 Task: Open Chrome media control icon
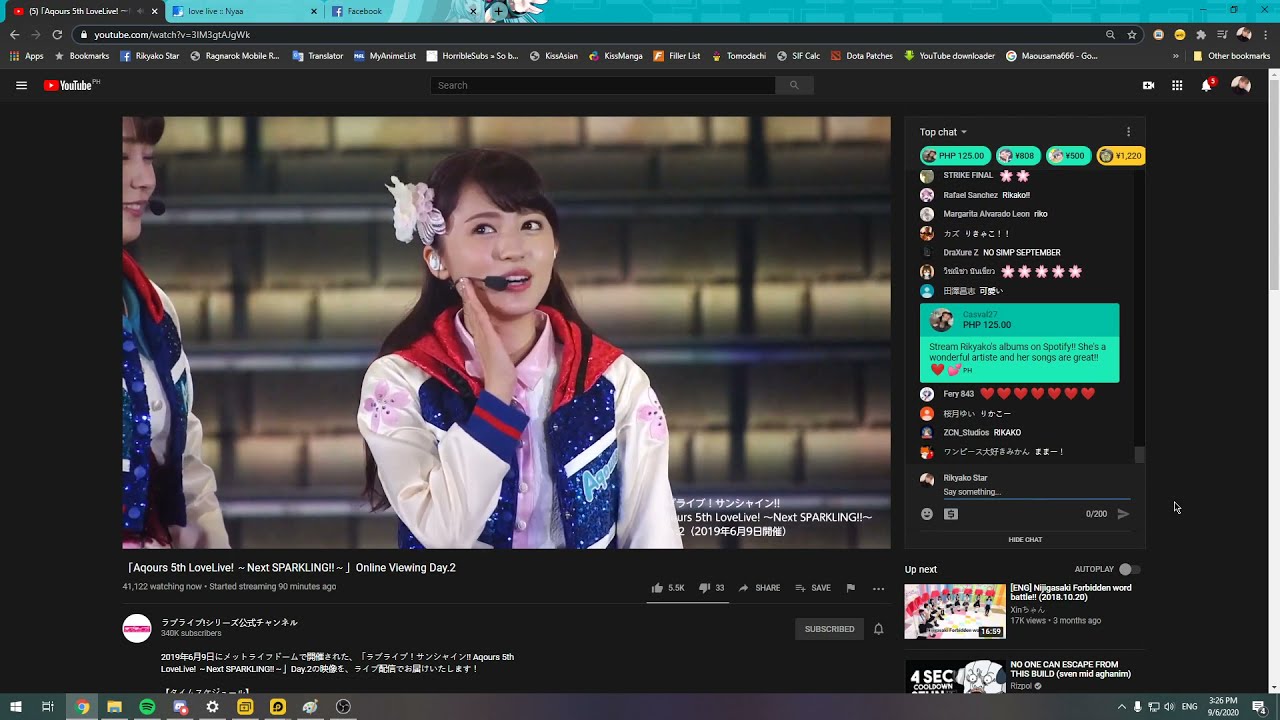click(1222, 34)
